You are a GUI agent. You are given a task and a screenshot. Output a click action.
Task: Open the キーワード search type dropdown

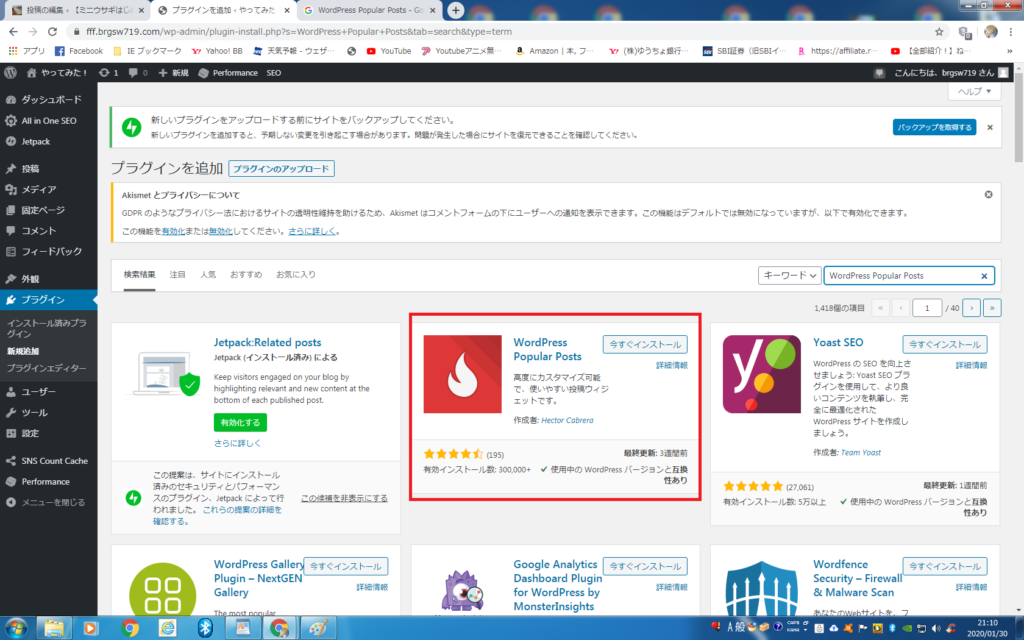788,276
